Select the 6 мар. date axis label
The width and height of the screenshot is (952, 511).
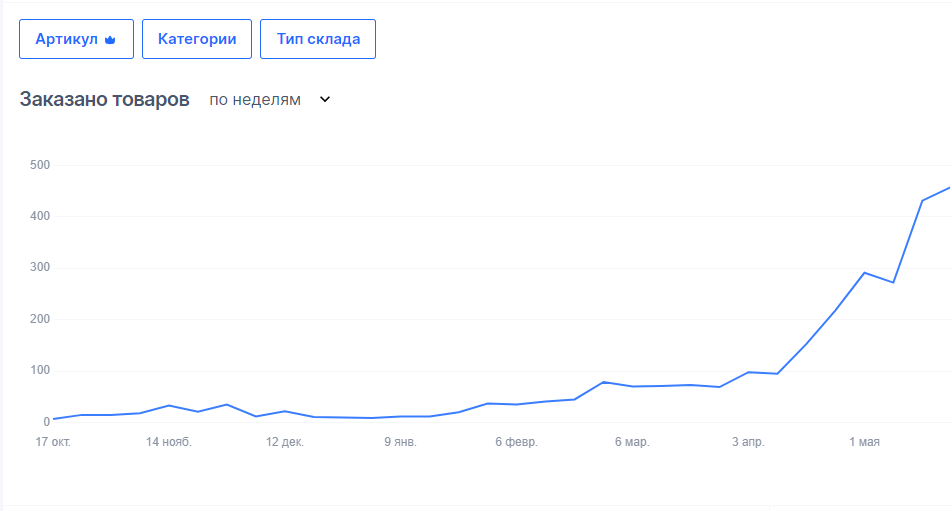click(x=632, y=442)
